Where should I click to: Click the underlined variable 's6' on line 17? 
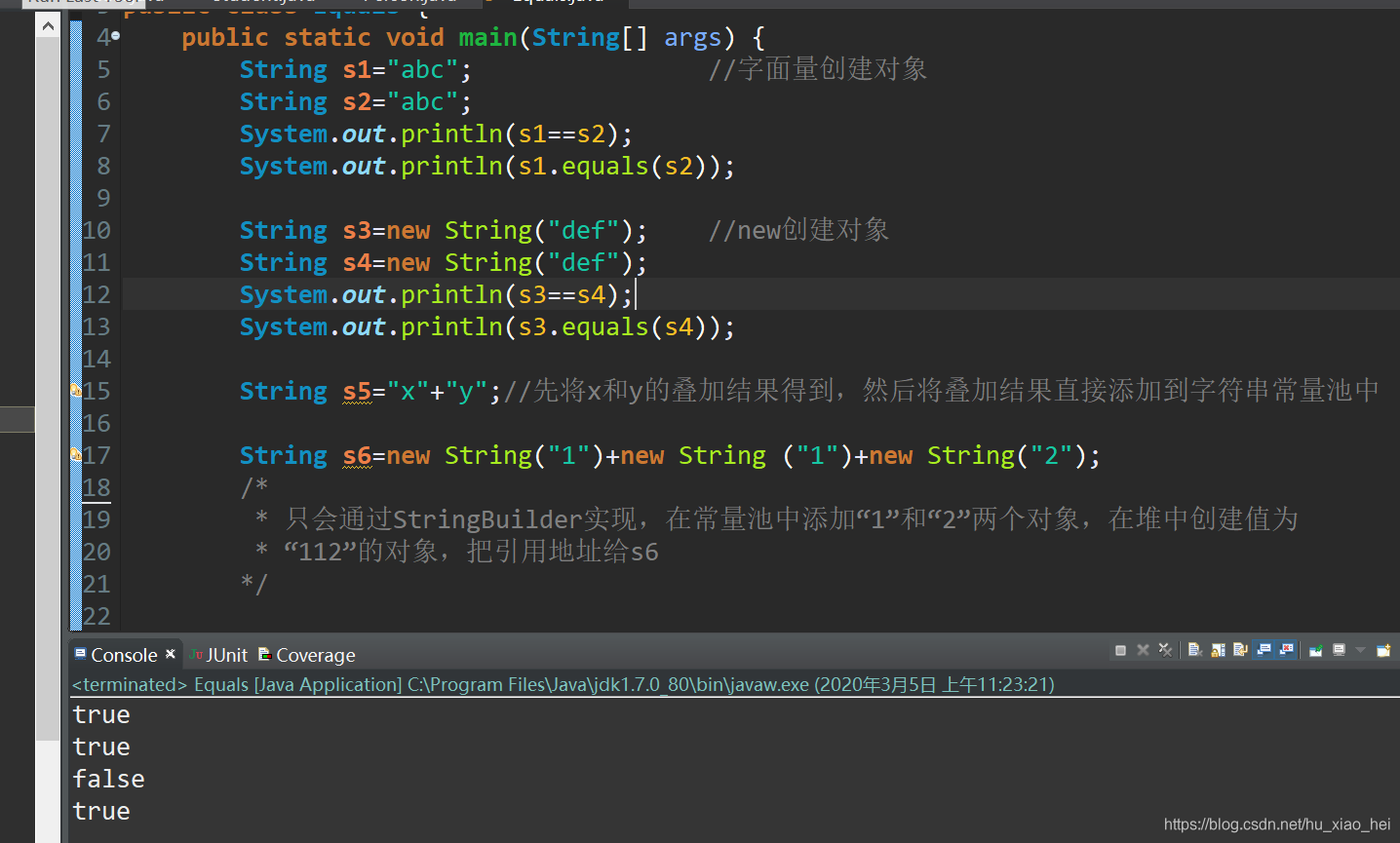pyautogui.click(x=357, y=455)
